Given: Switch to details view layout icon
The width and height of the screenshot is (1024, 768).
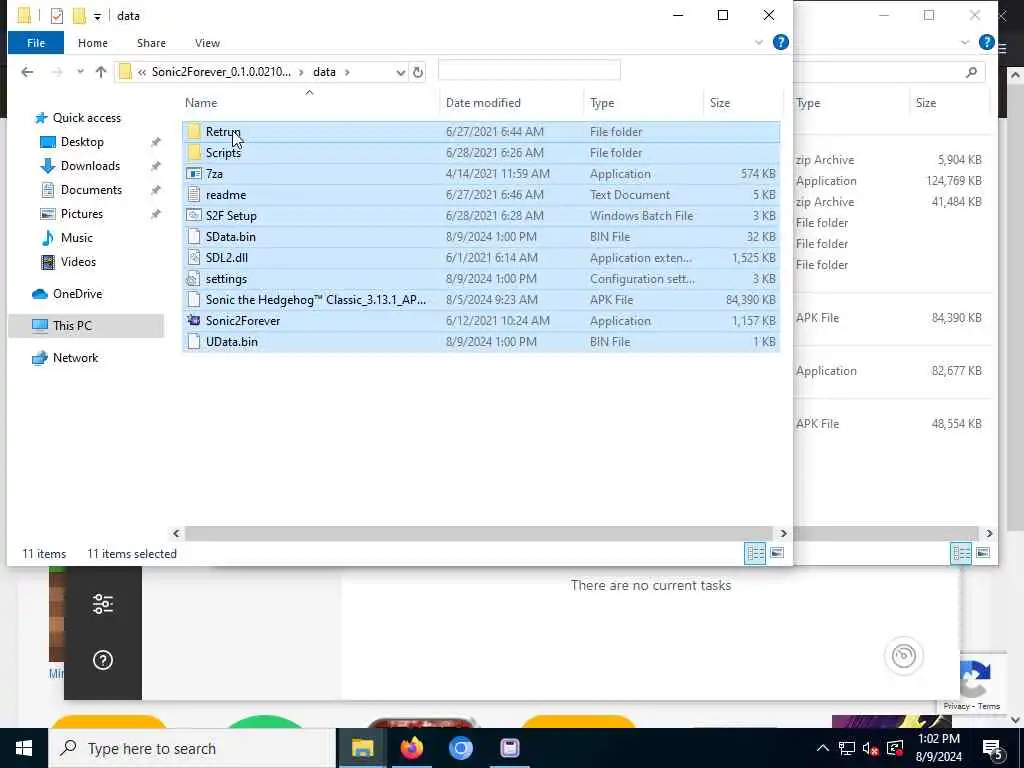Looking at the screenshot, I should [x=756, y=553].
